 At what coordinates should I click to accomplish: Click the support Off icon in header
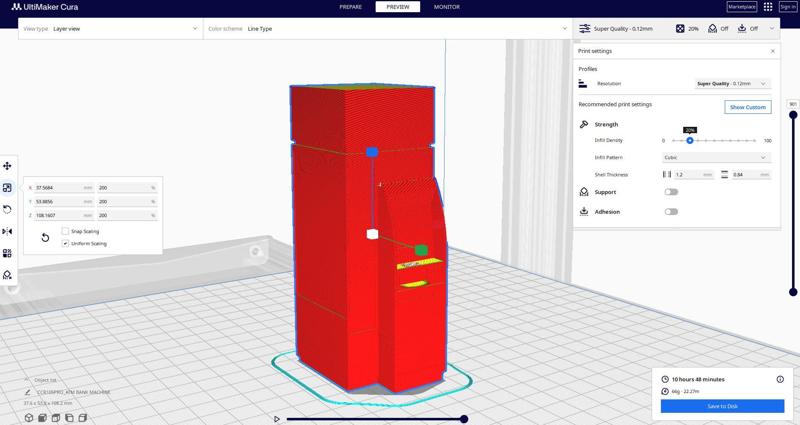tap(712, 29)
